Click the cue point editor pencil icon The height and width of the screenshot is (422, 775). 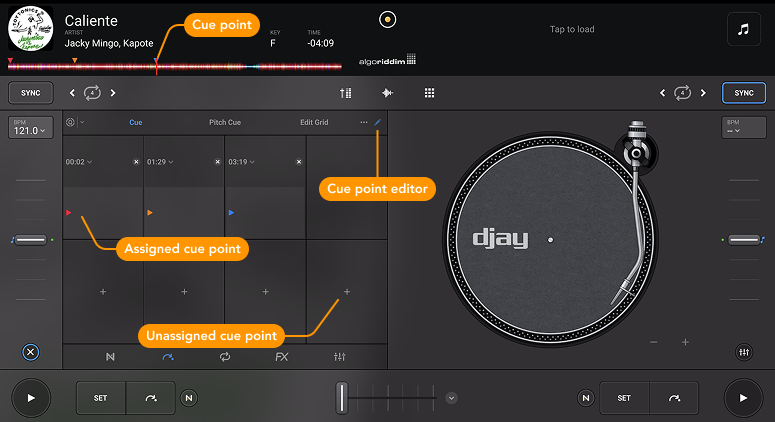pyautogui.click(x=378, y=122)
